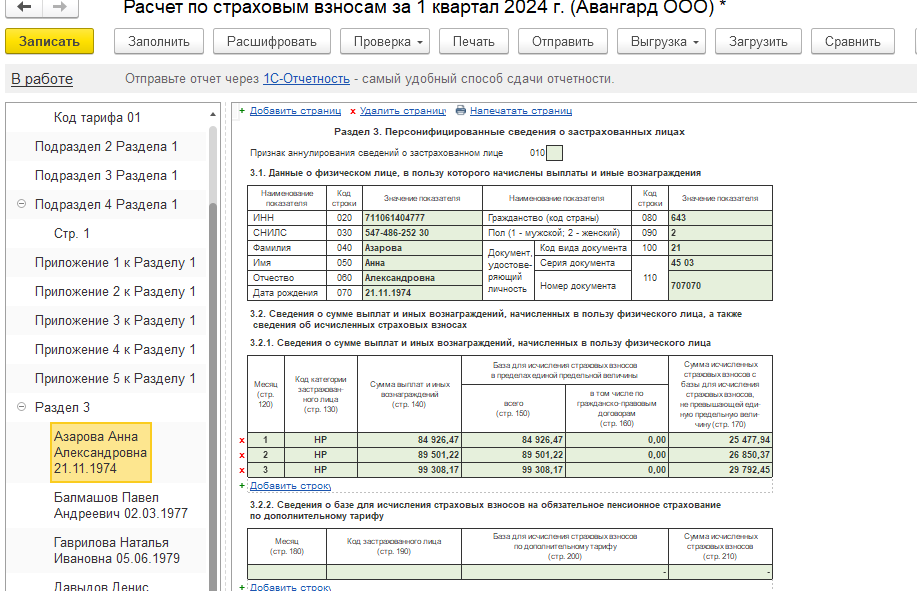Select Давыдов Денис entry

click(x=101, y=586)
